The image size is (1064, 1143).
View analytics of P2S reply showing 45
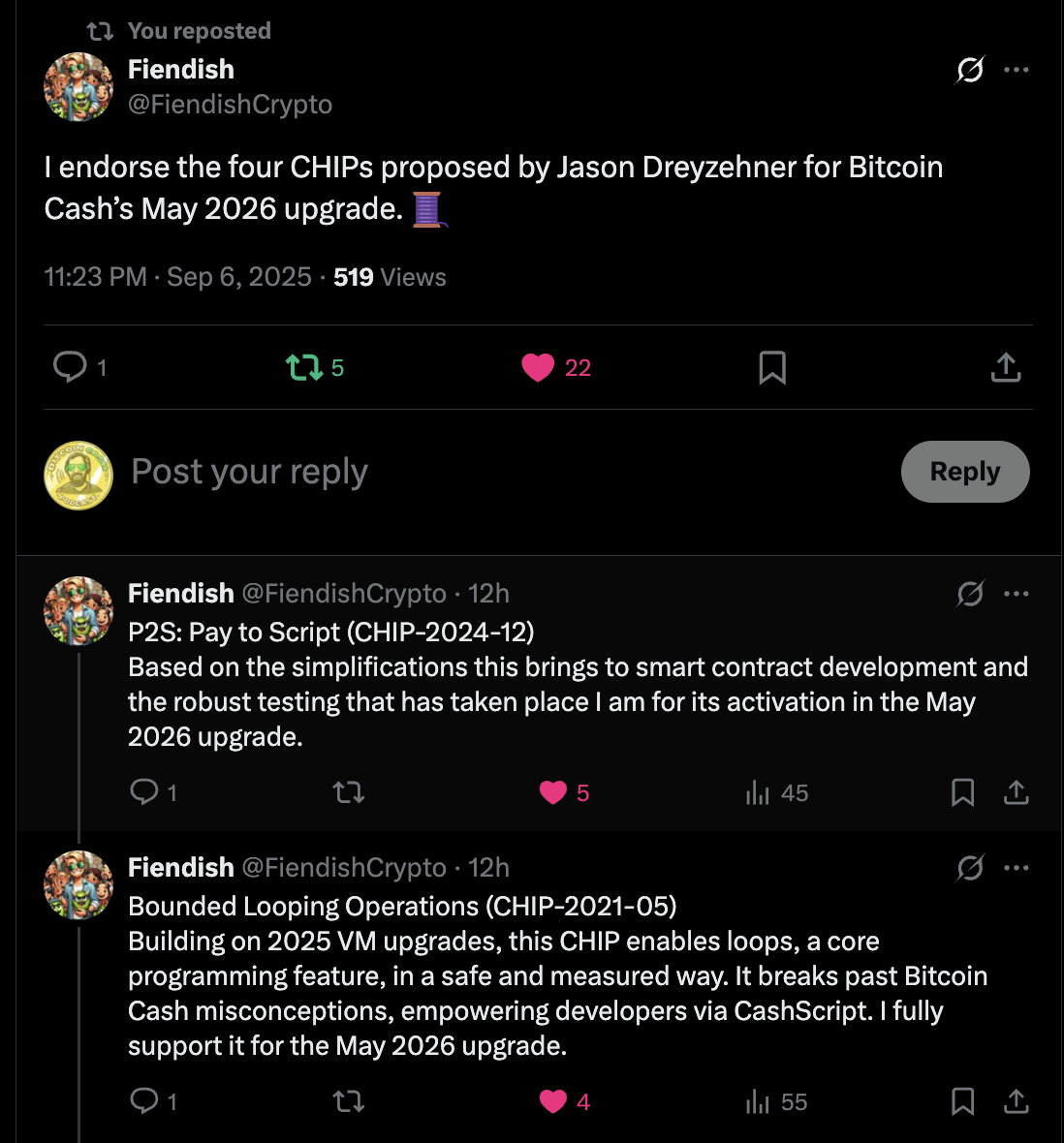pyautogui.click(x=776, y=792)
